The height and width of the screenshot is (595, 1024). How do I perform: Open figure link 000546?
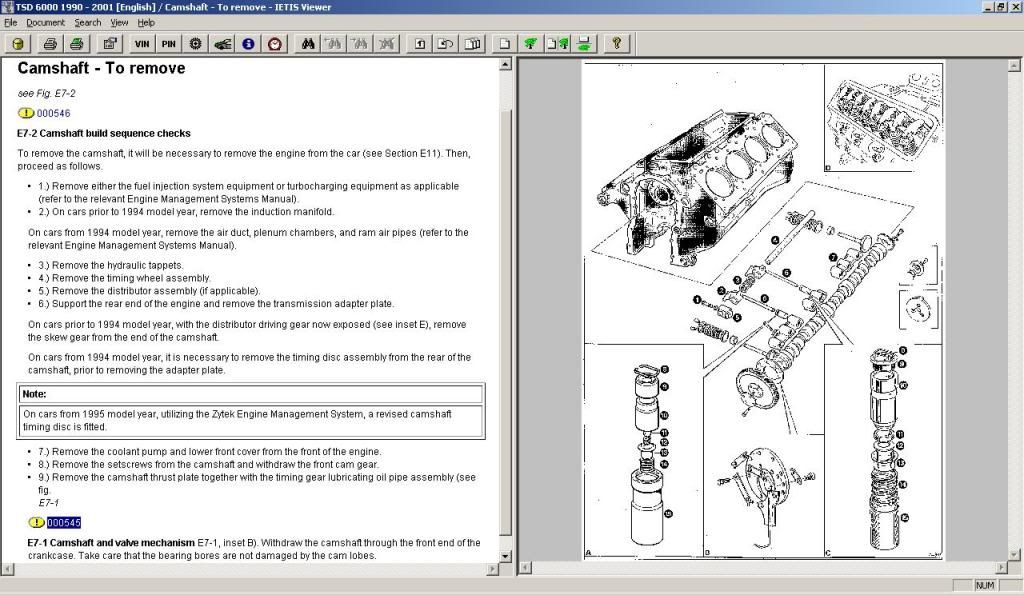tap(53, 113)
